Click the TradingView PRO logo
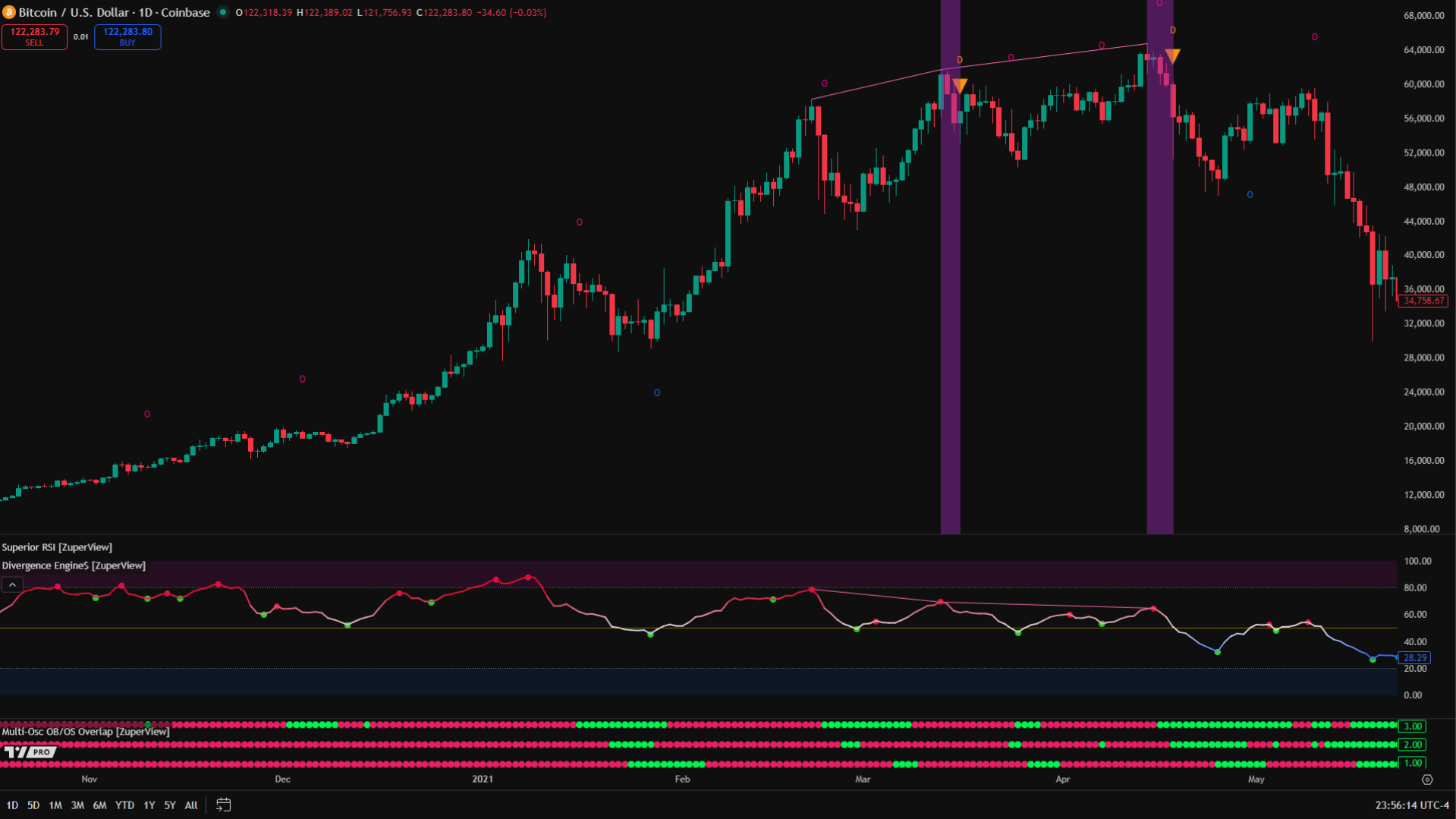Screen dimensions: 1456x819 [x=30, y=751]
